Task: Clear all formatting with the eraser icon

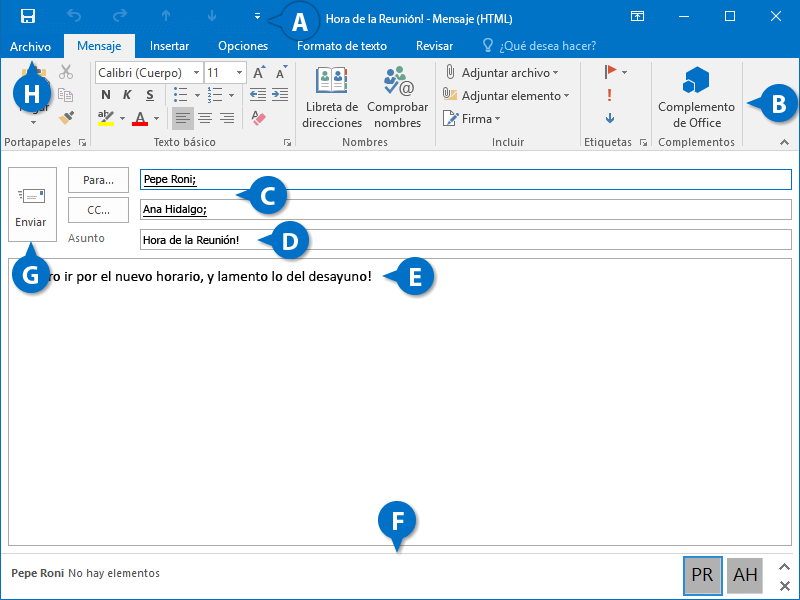Action: pyautogui.click(x=259, y=118)
